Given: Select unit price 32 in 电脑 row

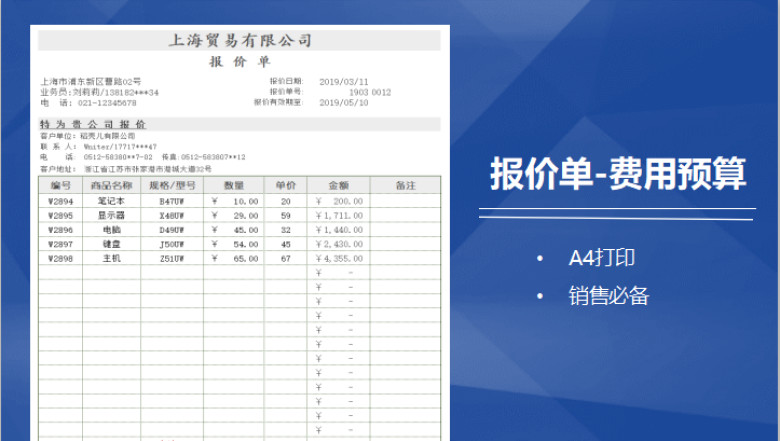Looking at the screenshot, I should [x=286, y=230].
